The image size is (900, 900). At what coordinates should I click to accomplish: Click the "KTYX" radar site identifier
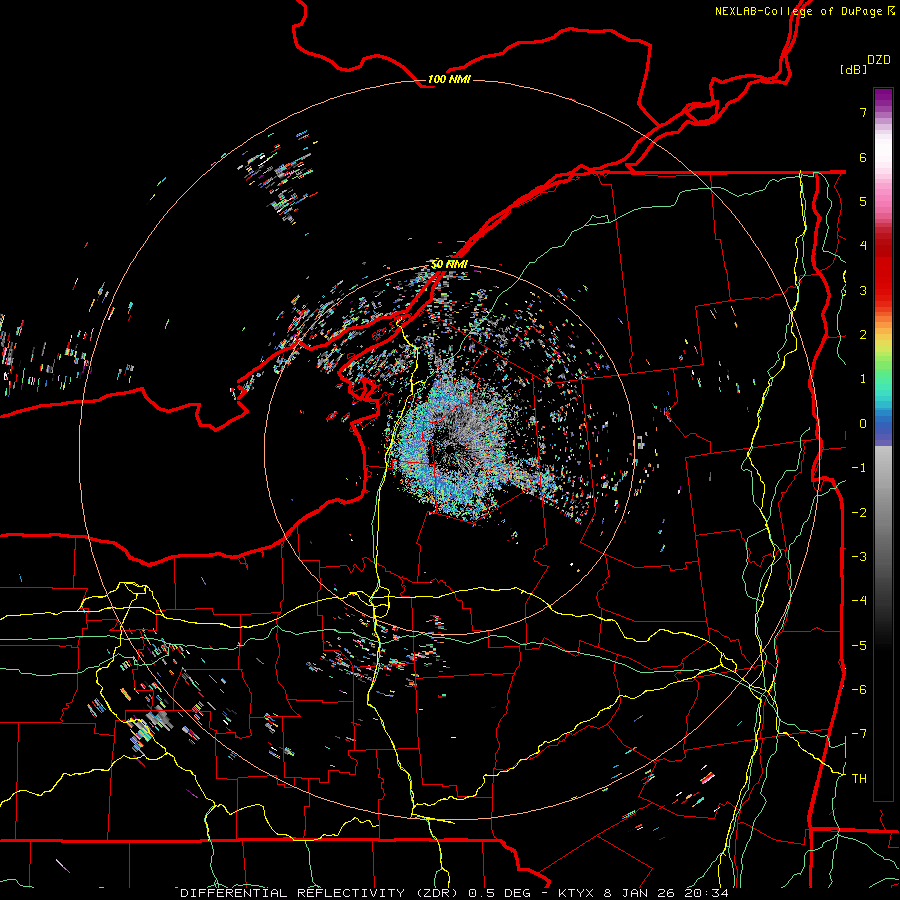coord(577,893)
